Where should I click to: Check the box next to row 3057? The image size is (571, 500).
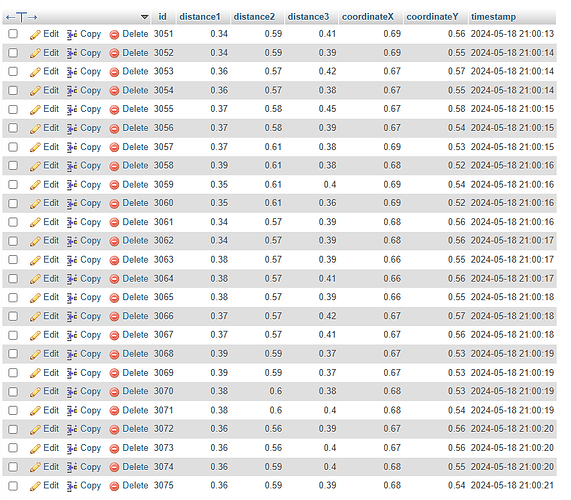tap(13, 147)
